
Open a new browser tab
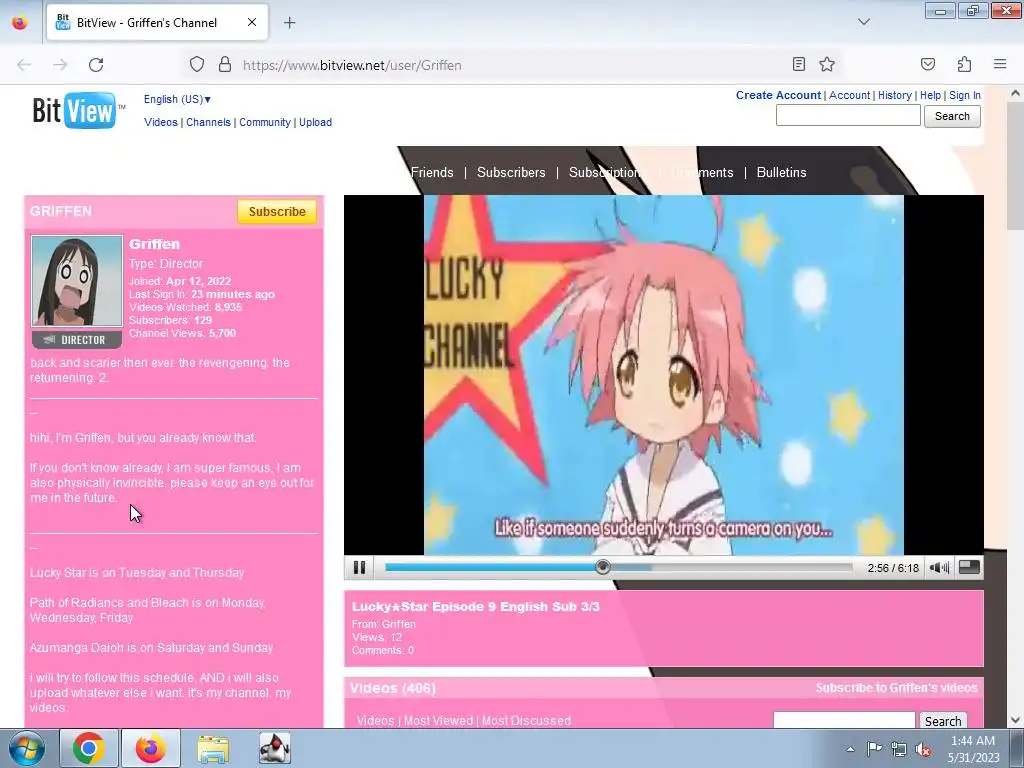click(289, 22)
